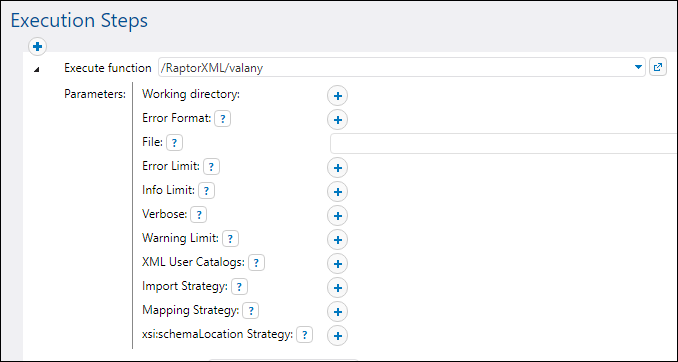Add a Verbose parameter value
Screen dimensions: 678x362
(338, 216)
